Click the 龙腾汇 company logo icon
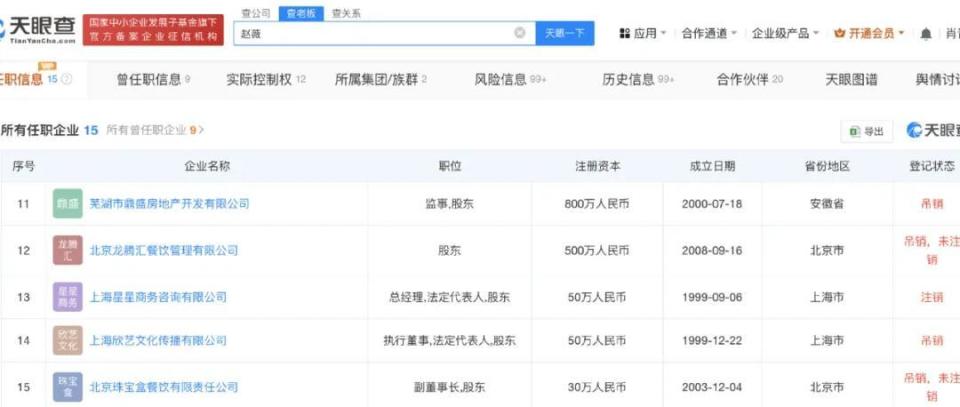960x407 pixels. pos(67,250)
